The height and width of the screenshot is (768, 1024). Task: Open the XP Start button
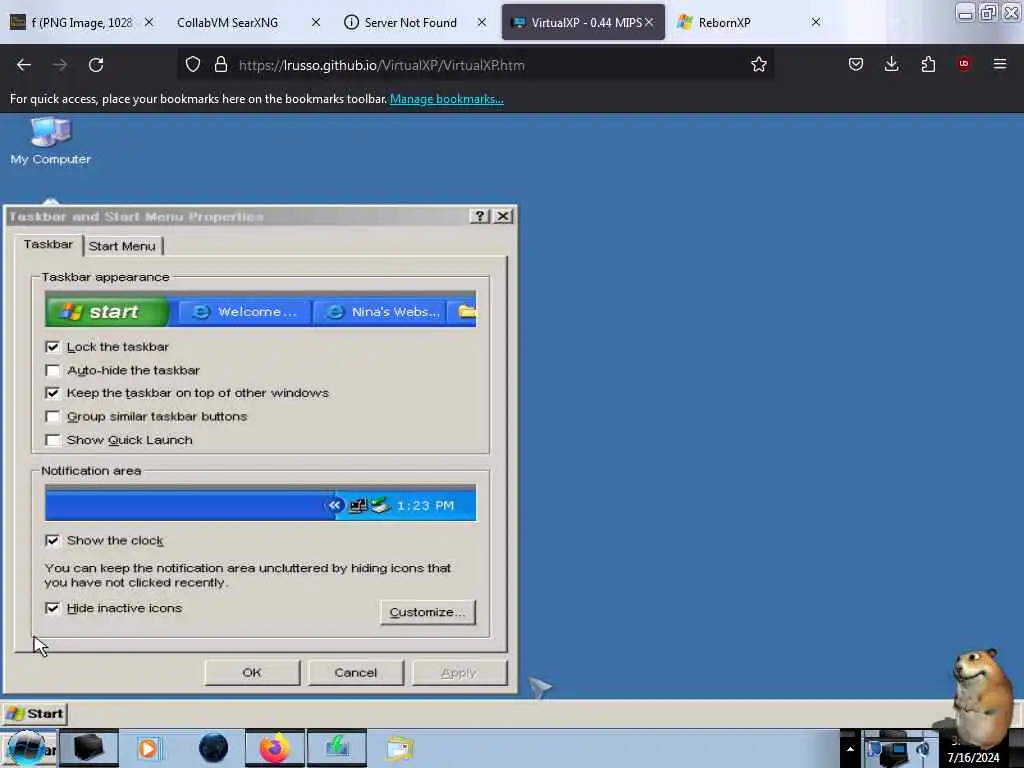(35, 713)
